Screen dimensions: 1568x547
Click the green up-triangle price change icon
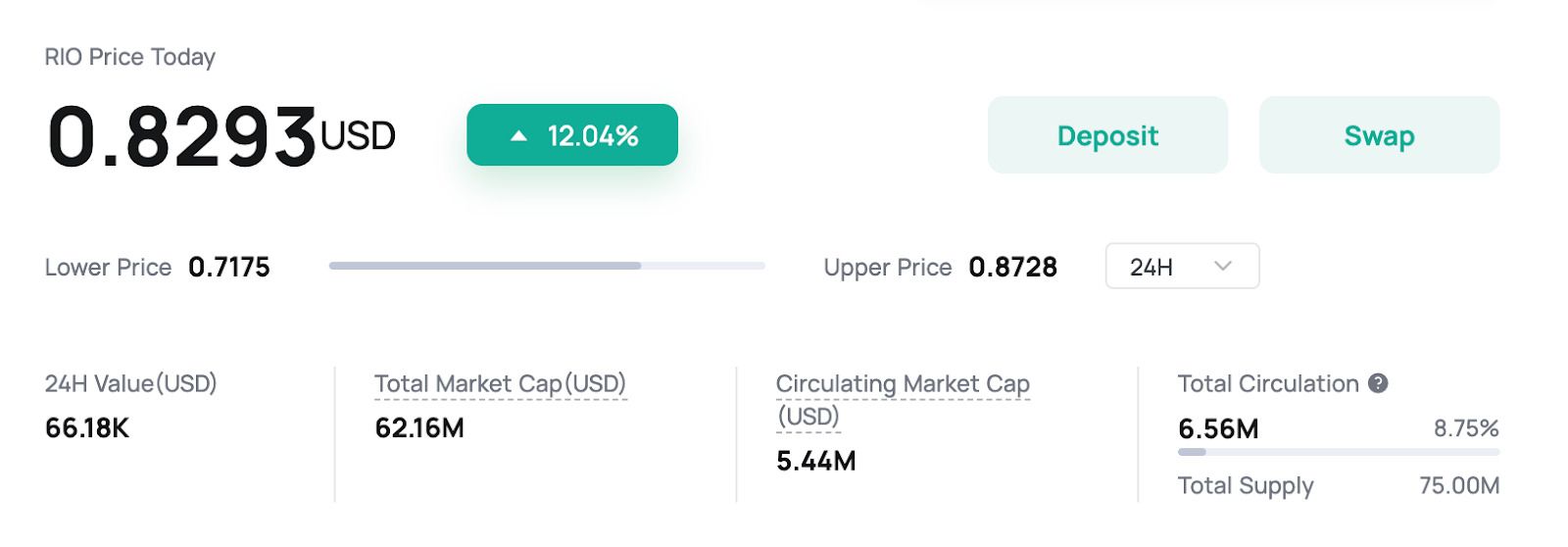click(519, 136)
